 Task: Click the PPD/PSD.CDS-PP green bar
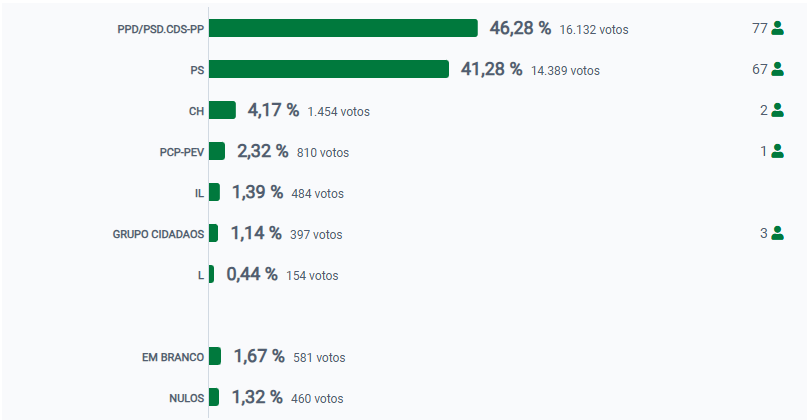343,28
